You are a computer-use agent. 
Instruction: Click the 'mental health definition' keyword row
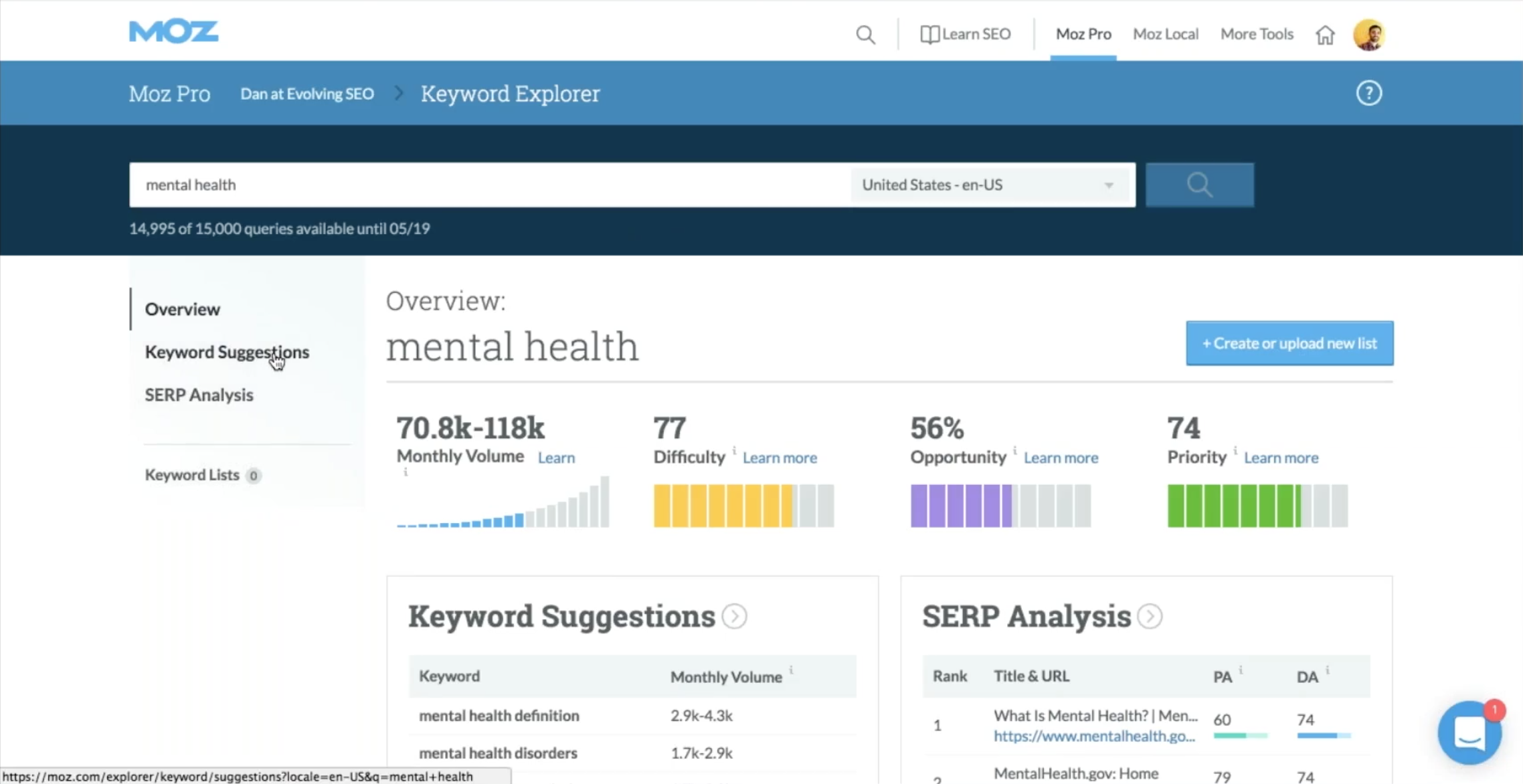pos(632,716)
